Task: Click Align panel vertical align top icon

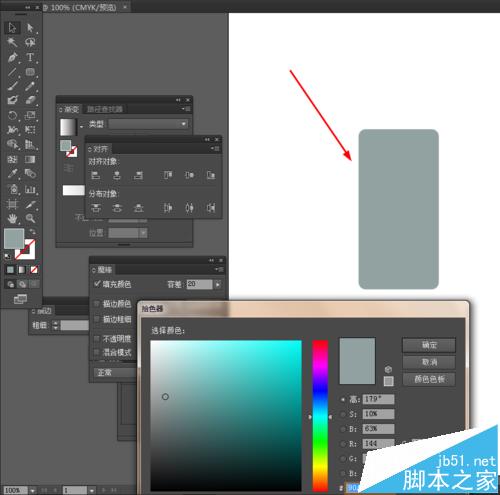Action: [x=168, y=175]
